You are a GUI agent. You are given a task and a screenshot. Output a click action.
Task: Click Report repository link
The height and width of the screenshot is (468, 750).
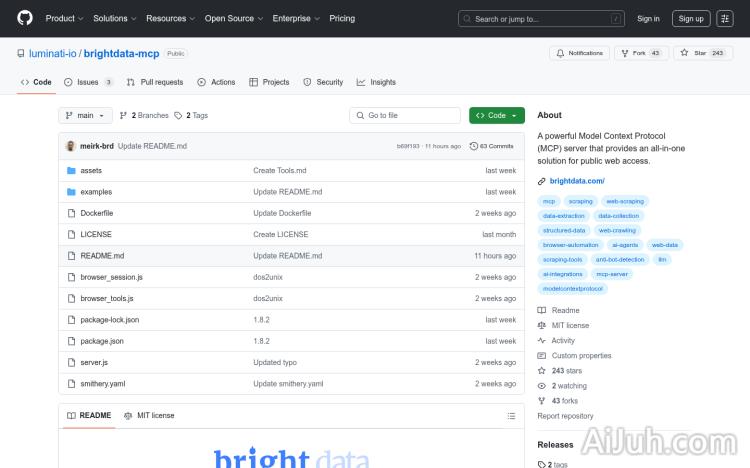(565, 416)
